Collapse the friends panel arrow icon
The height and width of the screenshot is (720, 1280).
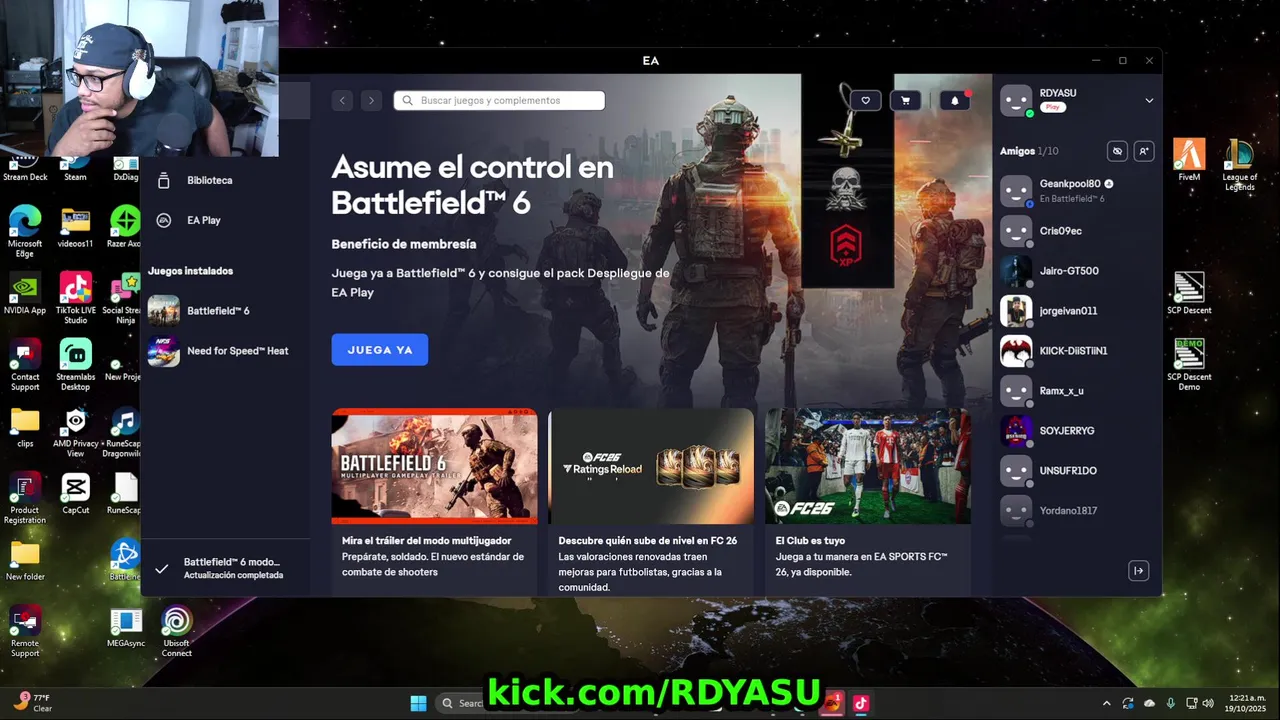click(1138, 571)
